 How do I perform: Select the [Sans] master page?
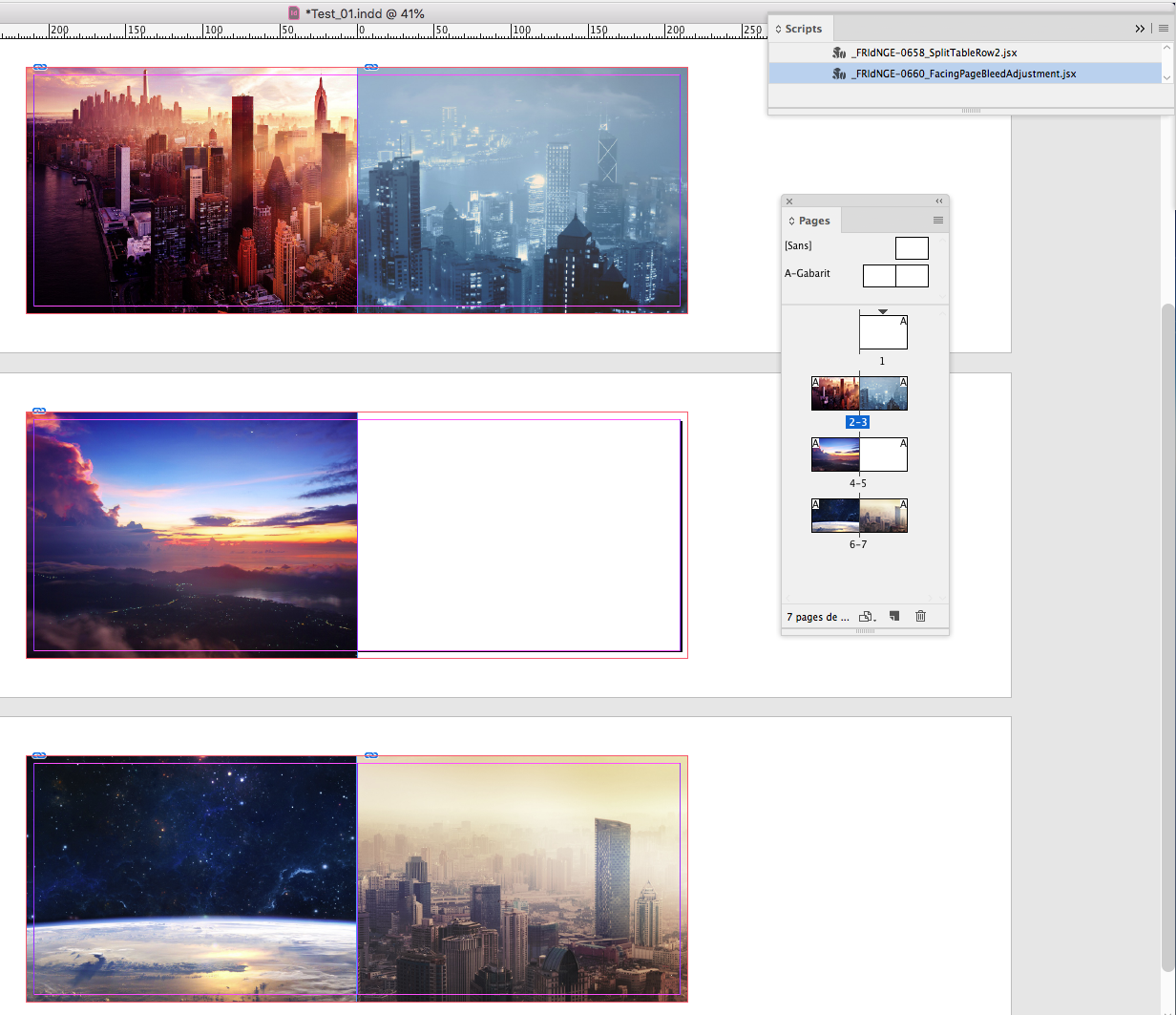(912, 247)
